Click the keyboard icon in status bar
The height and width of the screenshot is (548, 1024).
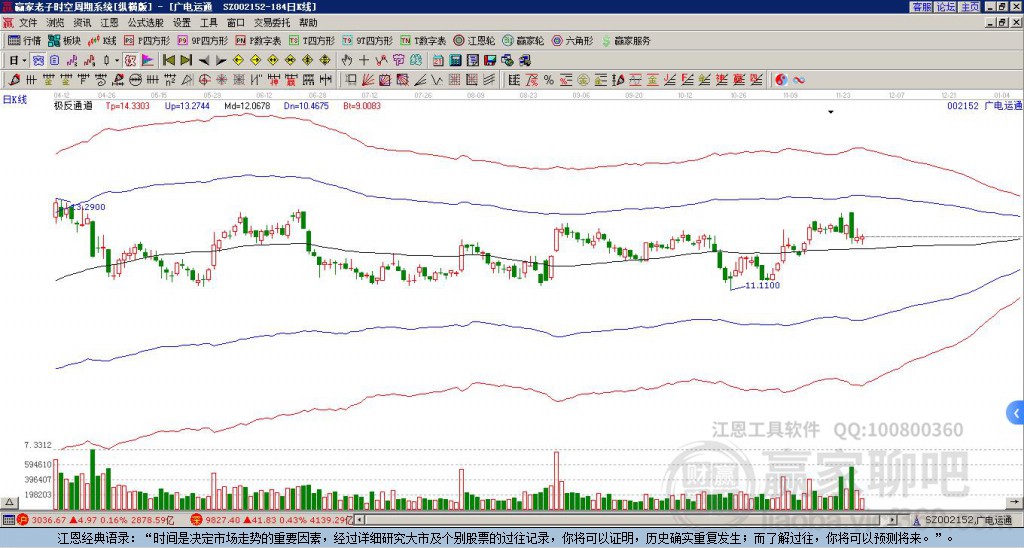click(8, 520)
